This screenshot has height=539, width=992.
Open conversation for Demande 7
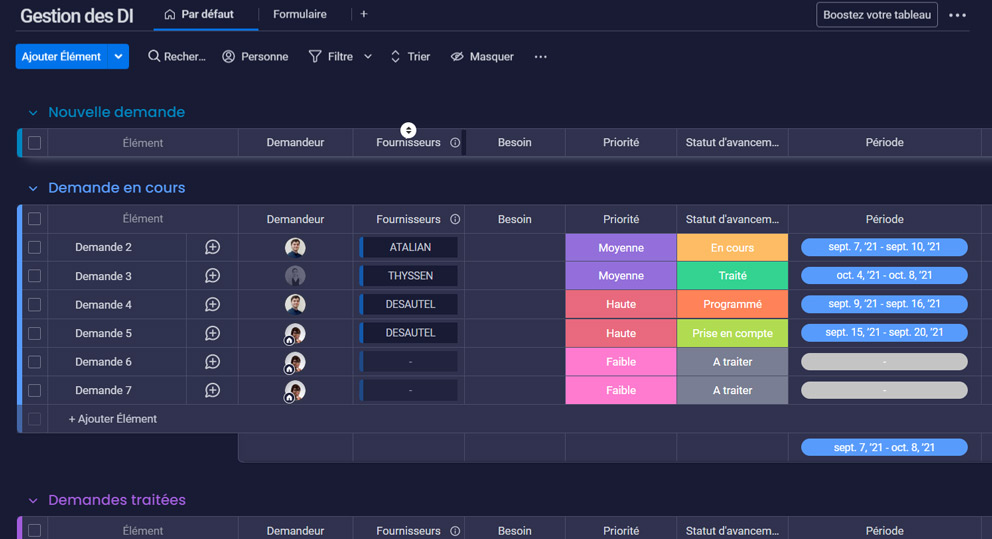[213, 390]
